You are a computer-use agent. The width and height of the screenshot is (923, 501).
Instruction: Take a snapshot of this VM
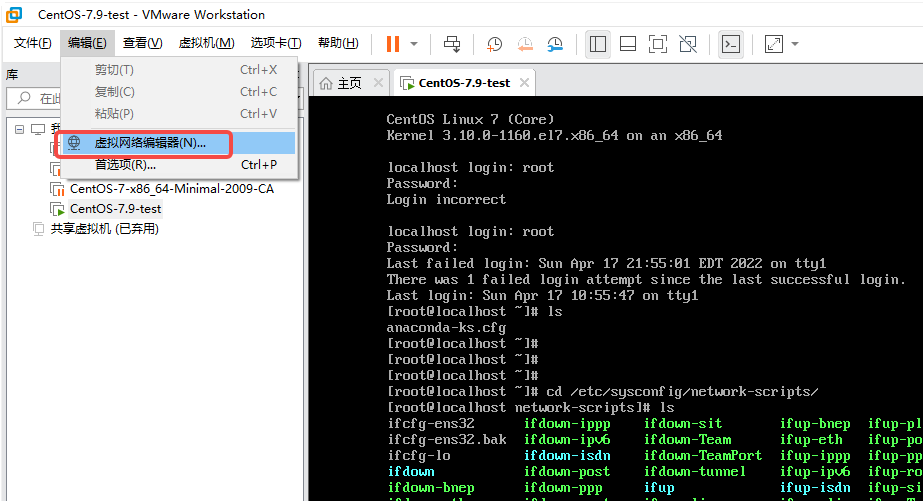tap(494, 44)
